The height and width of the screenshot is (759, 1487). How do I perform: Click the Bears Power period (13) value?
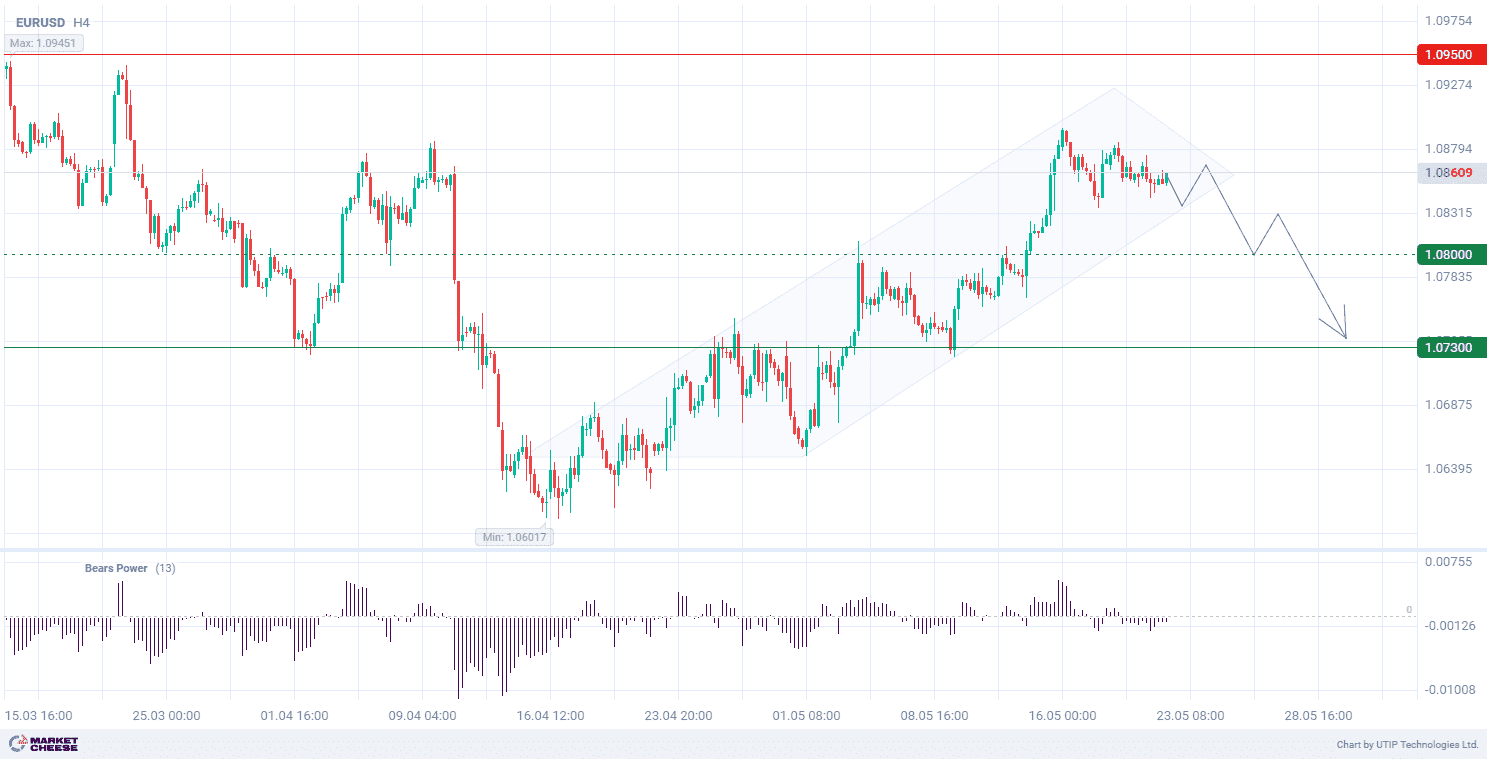coord(166,568)
